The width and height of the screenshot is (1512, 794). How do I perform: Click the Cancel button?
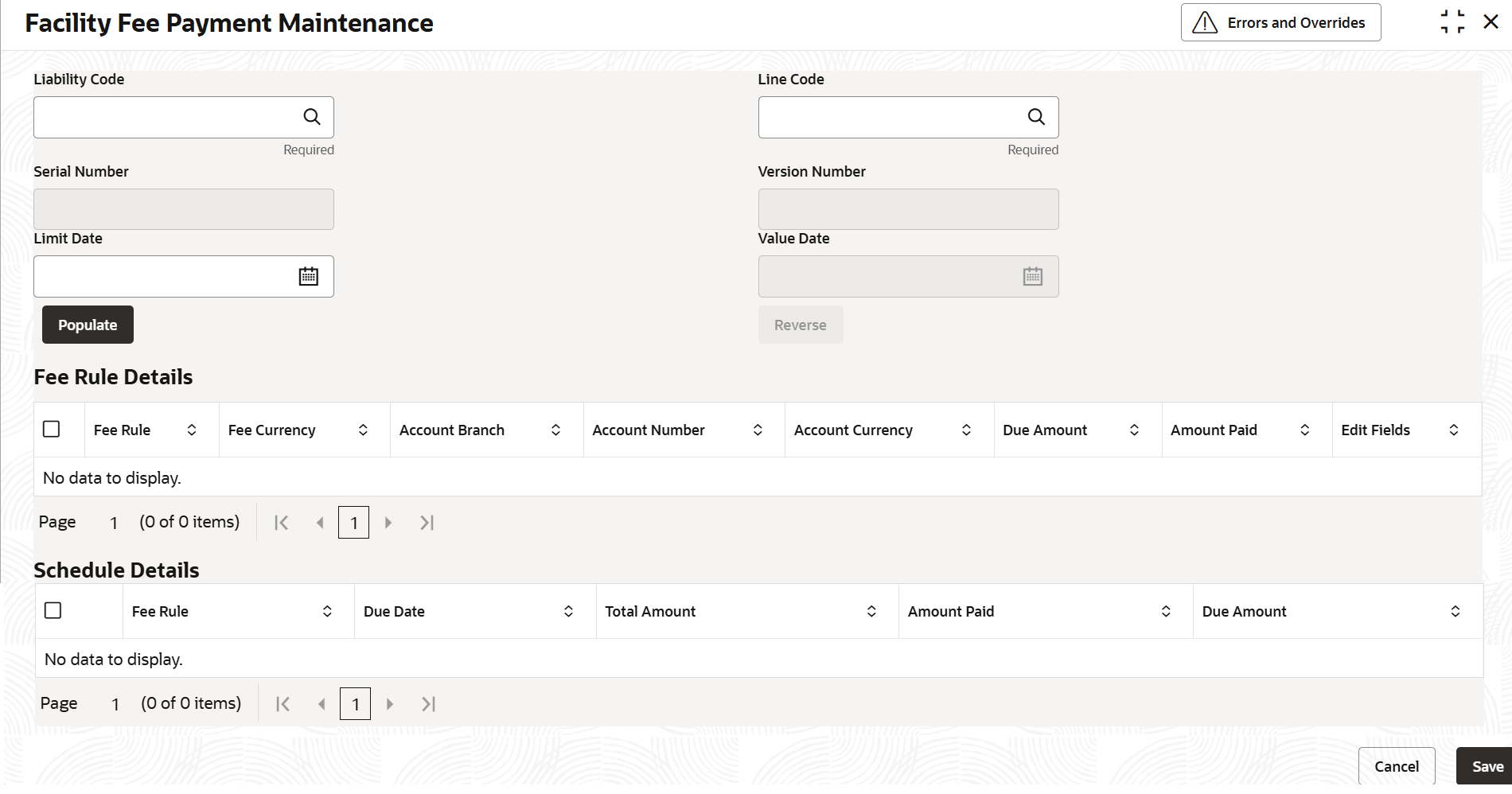click(x=1396, y=766)
